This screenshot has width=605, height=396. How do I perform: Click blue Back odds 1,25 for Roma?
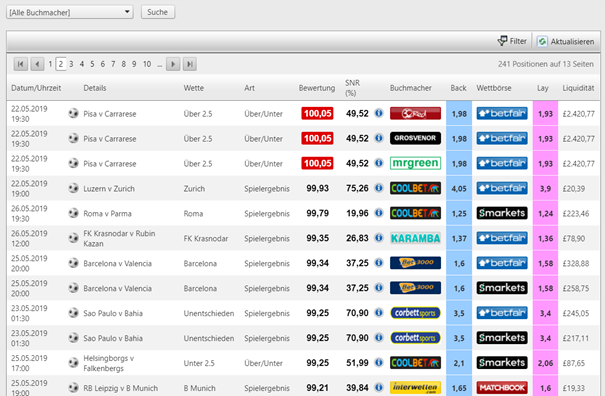459,213
